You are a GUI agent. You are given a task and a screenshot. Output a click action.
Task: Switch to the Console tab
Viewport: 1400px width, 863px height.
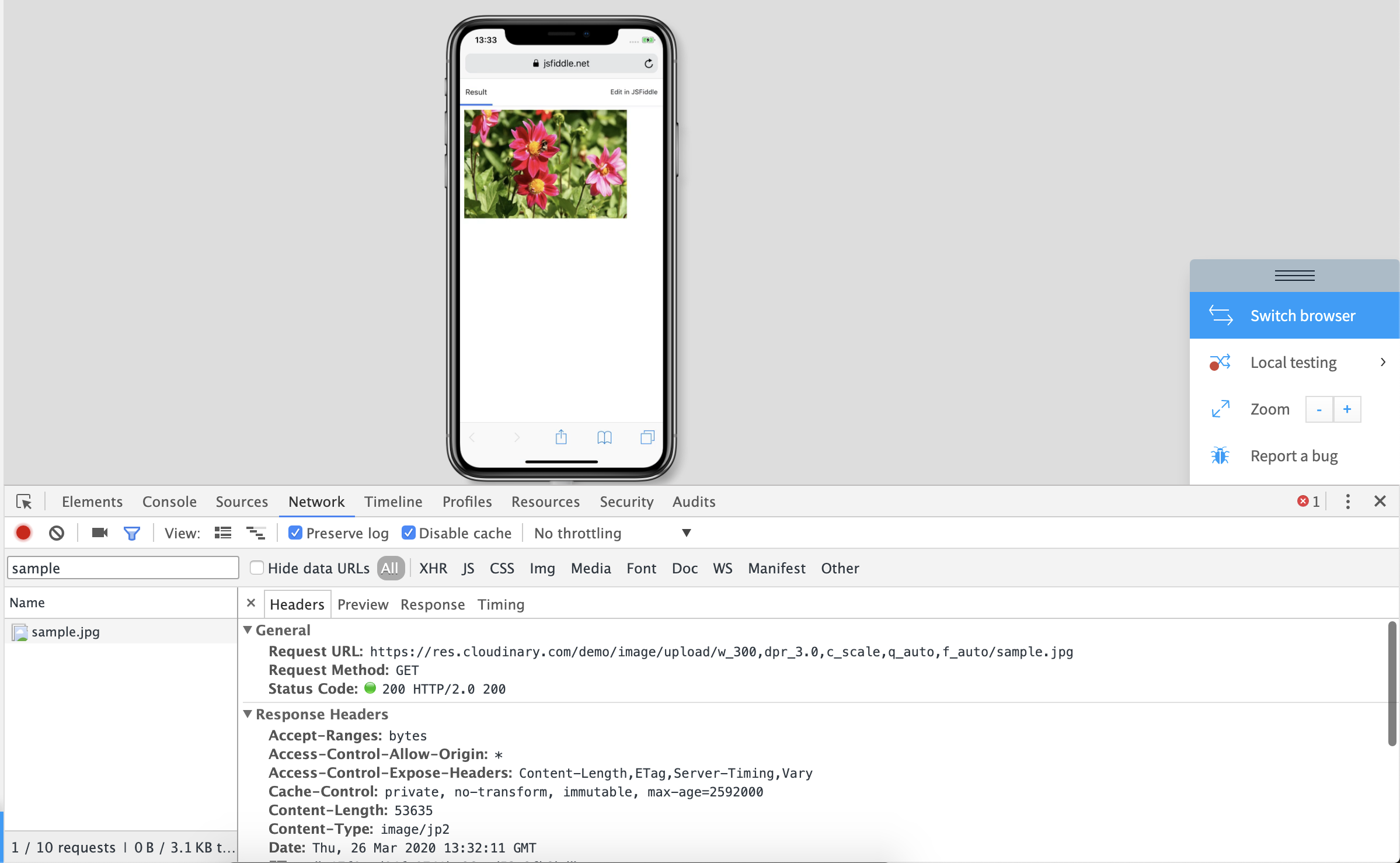click(x=169, y=501)
